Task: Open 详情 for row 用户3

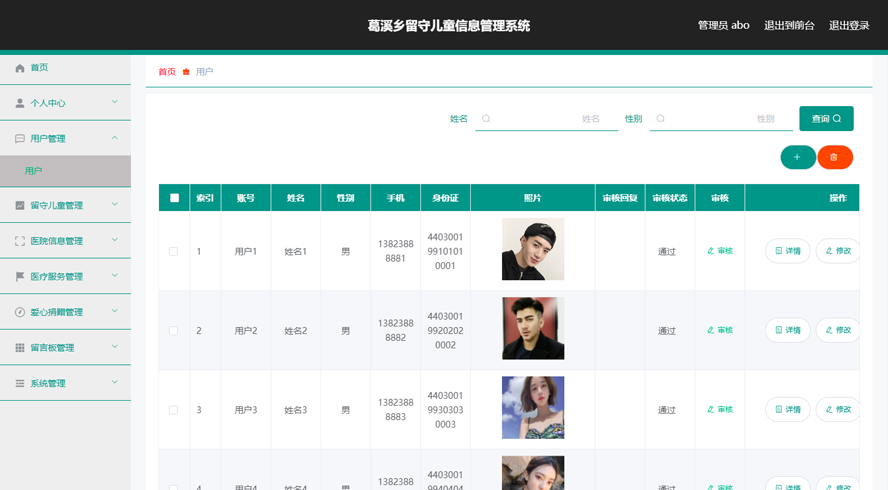Action: pyautogui.click(x=788, y=410)
